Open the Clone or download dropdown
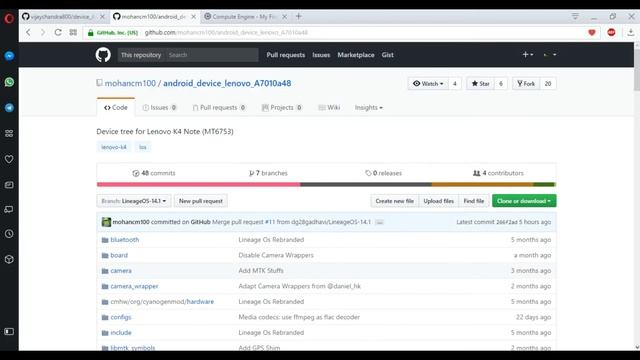This screenshot has height=360, width=640. 524,201
